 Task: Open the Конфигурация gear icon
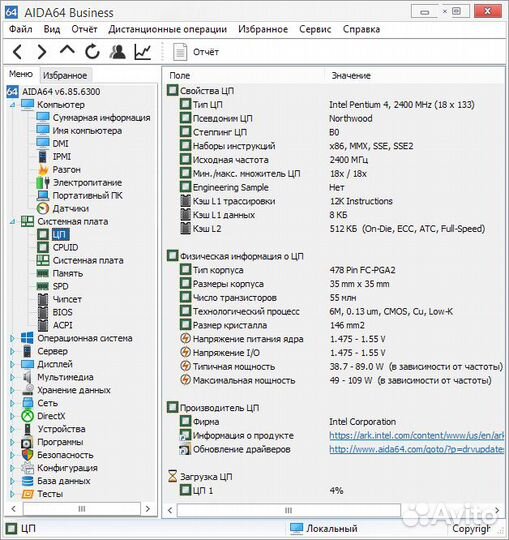click(28, 468)
